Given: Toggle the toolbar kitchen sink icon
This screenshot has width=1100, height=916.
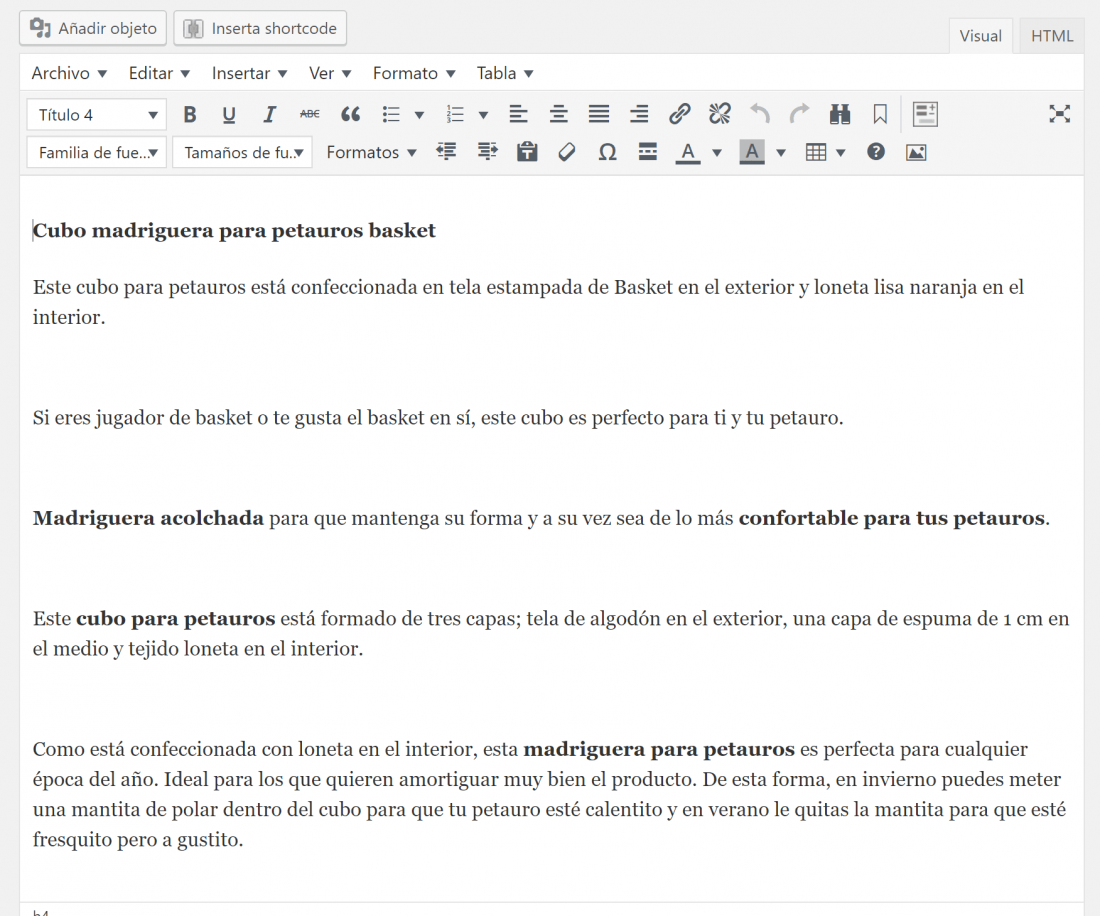Looking at the screenshot, I should click(925, 114).
